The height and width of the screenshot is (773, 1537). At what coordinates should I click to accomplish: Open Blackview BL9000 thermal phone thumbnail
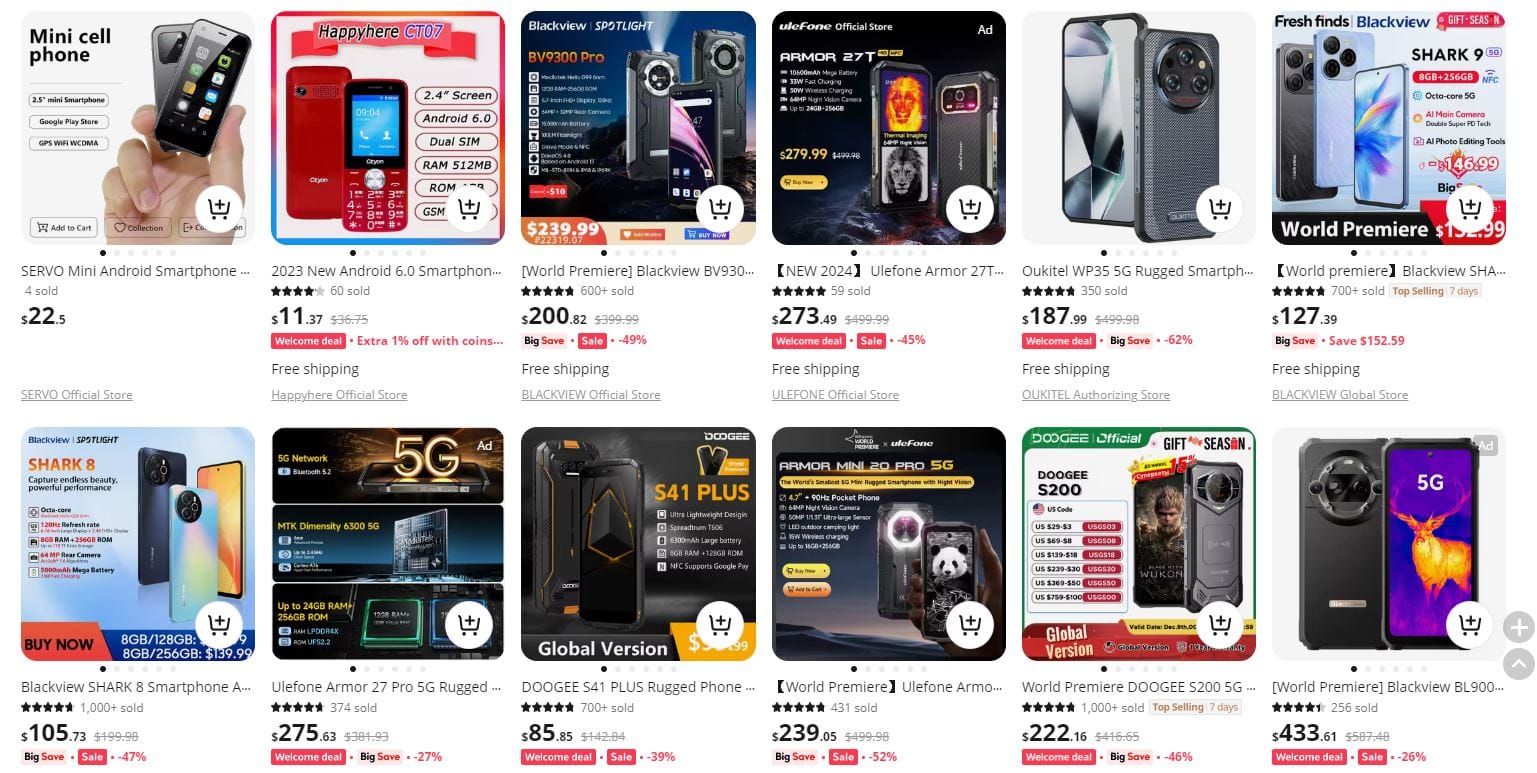1389,544
